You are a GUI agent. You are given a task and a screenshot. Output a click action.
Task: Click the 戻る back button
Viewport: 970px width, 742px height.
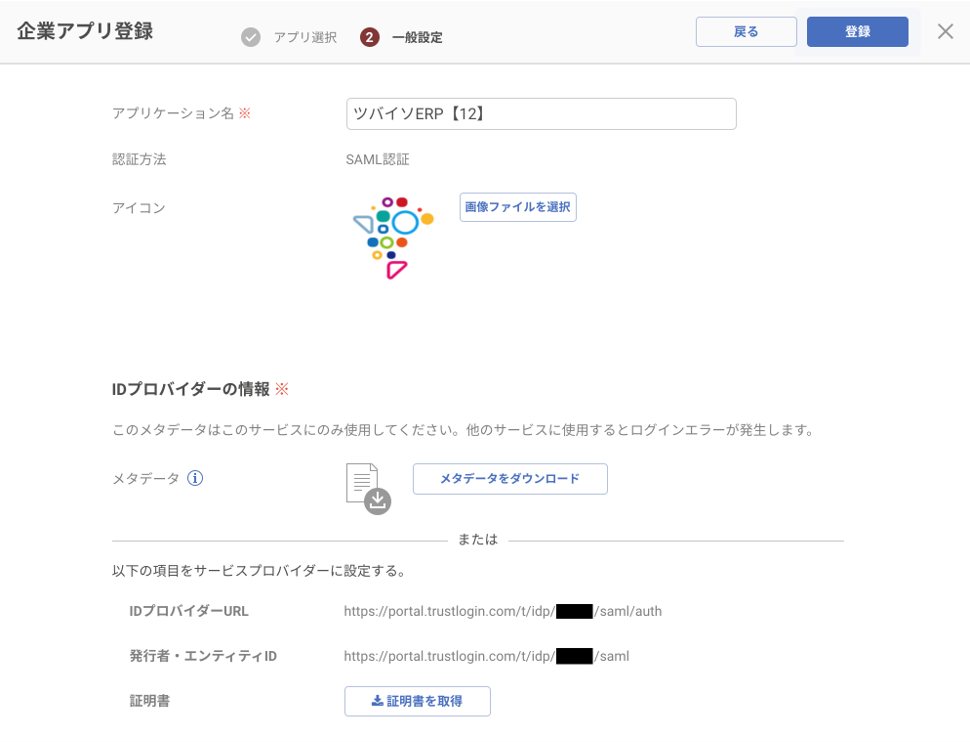tap(746, 32)
